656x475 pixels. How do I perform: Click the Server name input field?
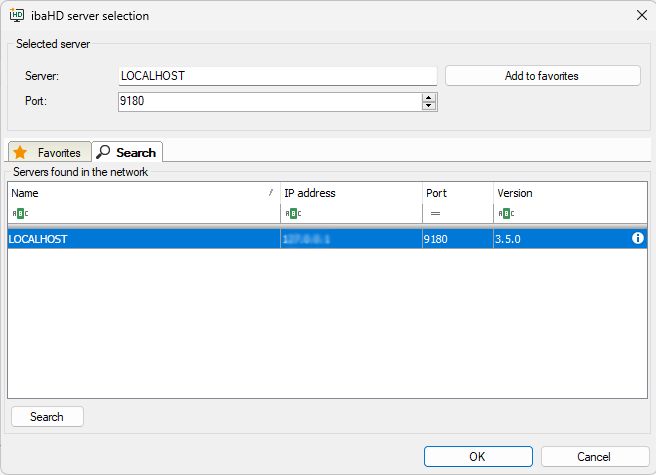tap(277, 76)
